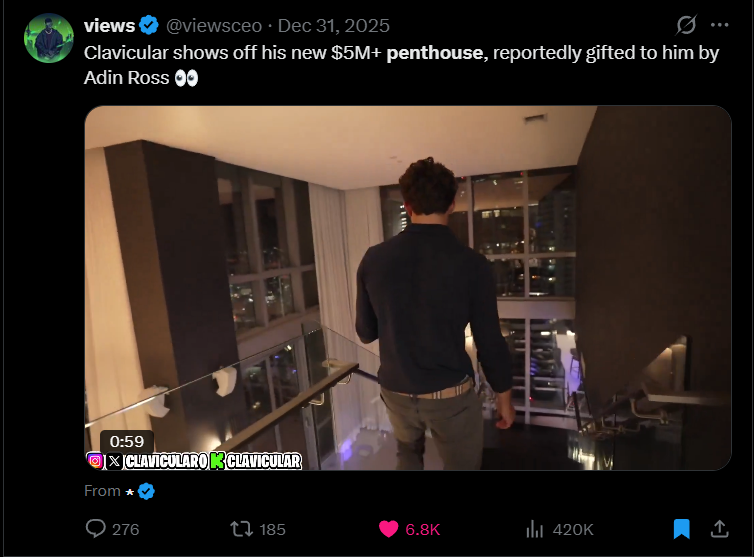
Task: Open the Grok explain icon
Action: tap(686, 25)
